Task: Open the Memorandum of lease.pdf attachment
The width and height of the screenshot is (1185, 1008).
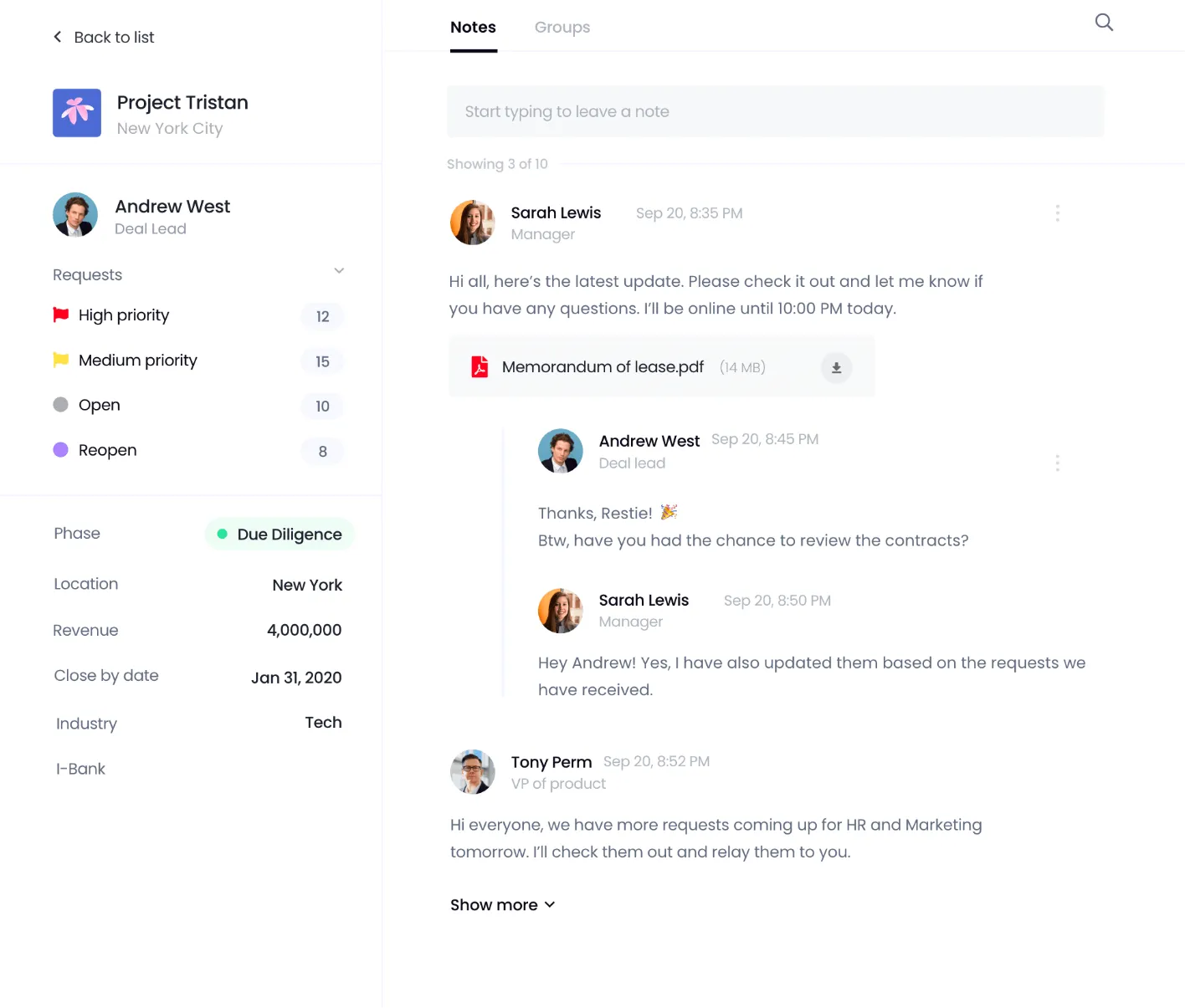Action: [x=662, y=367]
